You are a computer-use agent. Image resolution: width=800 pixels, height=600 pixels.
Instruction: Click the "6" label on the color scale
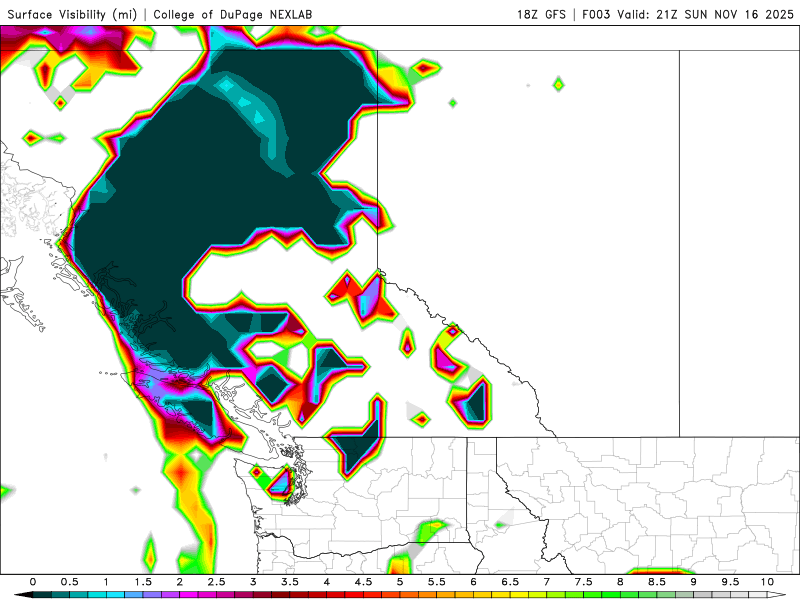tap(473, 582)
